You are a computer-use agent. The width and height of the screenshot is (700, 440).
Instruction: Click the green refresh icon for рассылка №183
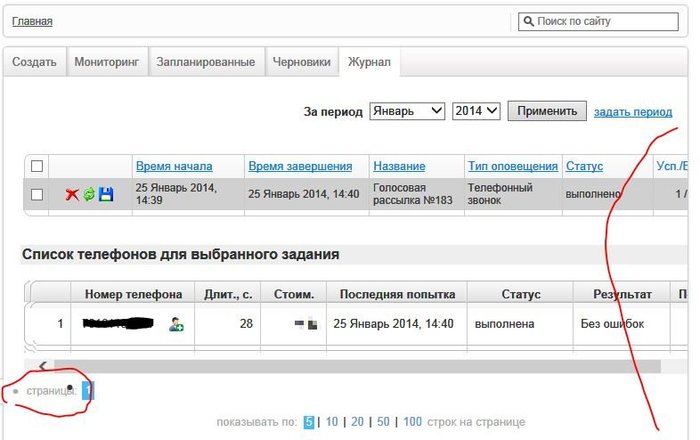(x=89, y=194)
